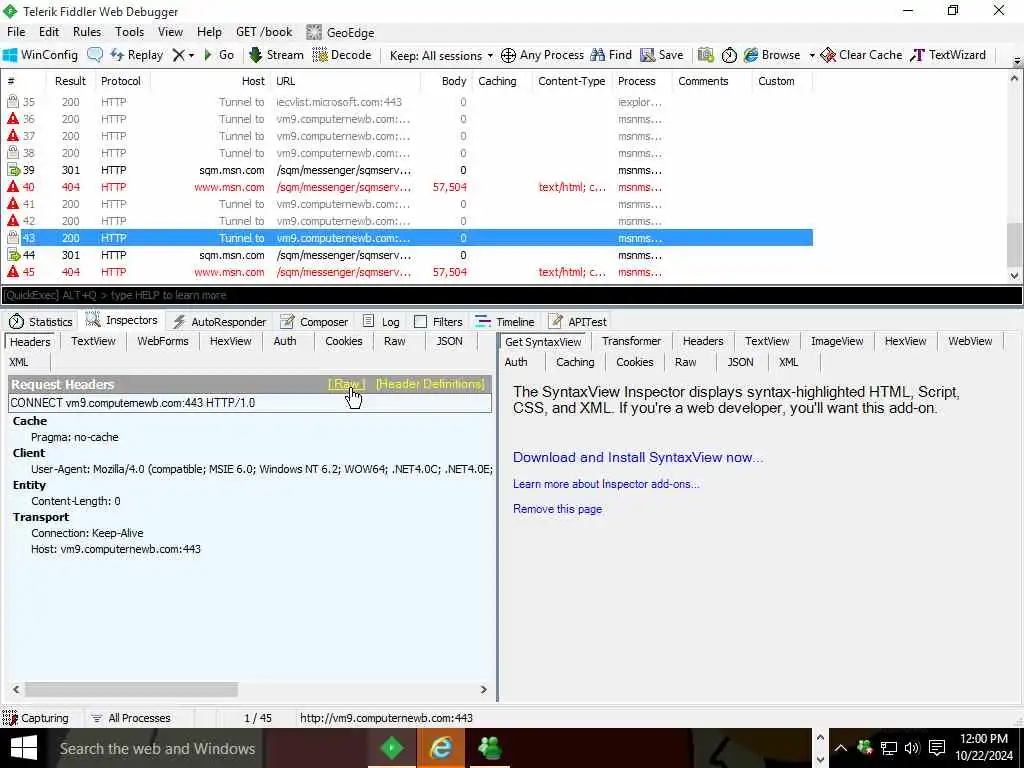1024x768 pixels.
Task: Select request WebForms inspector tab
Action: (163, 341)
